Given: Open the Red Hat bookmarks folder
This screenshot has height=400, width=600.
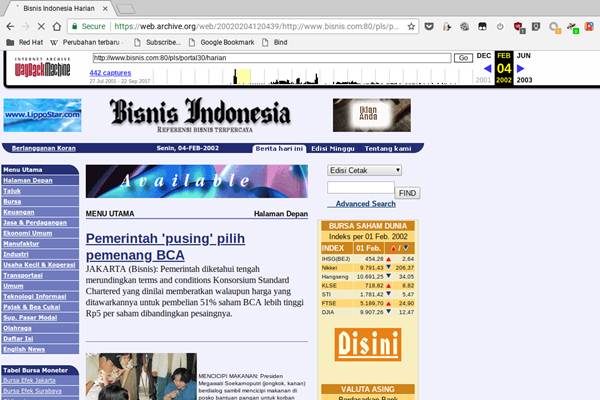Looking at the screenshot, I should click(25, 42).
